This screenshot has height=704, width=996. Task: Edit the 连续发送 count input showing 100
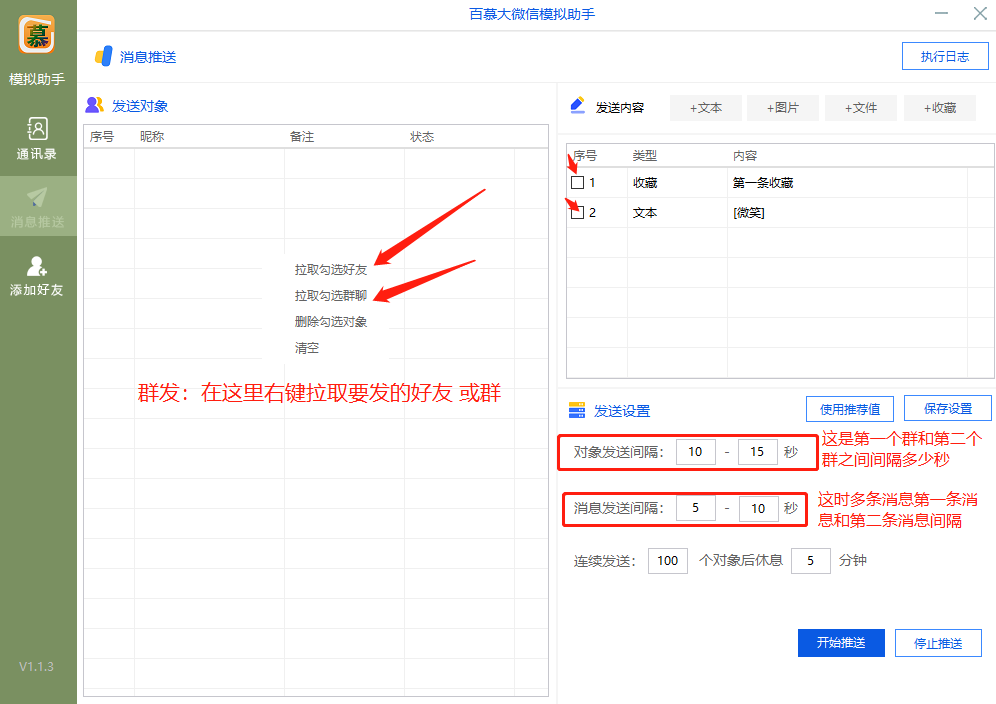tap(667, 561)
